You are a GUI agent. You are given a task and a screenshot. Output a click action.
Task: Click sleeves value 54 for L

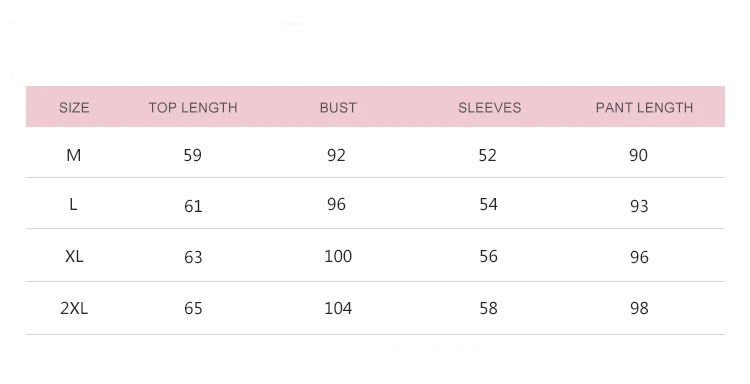pos(488,205)
